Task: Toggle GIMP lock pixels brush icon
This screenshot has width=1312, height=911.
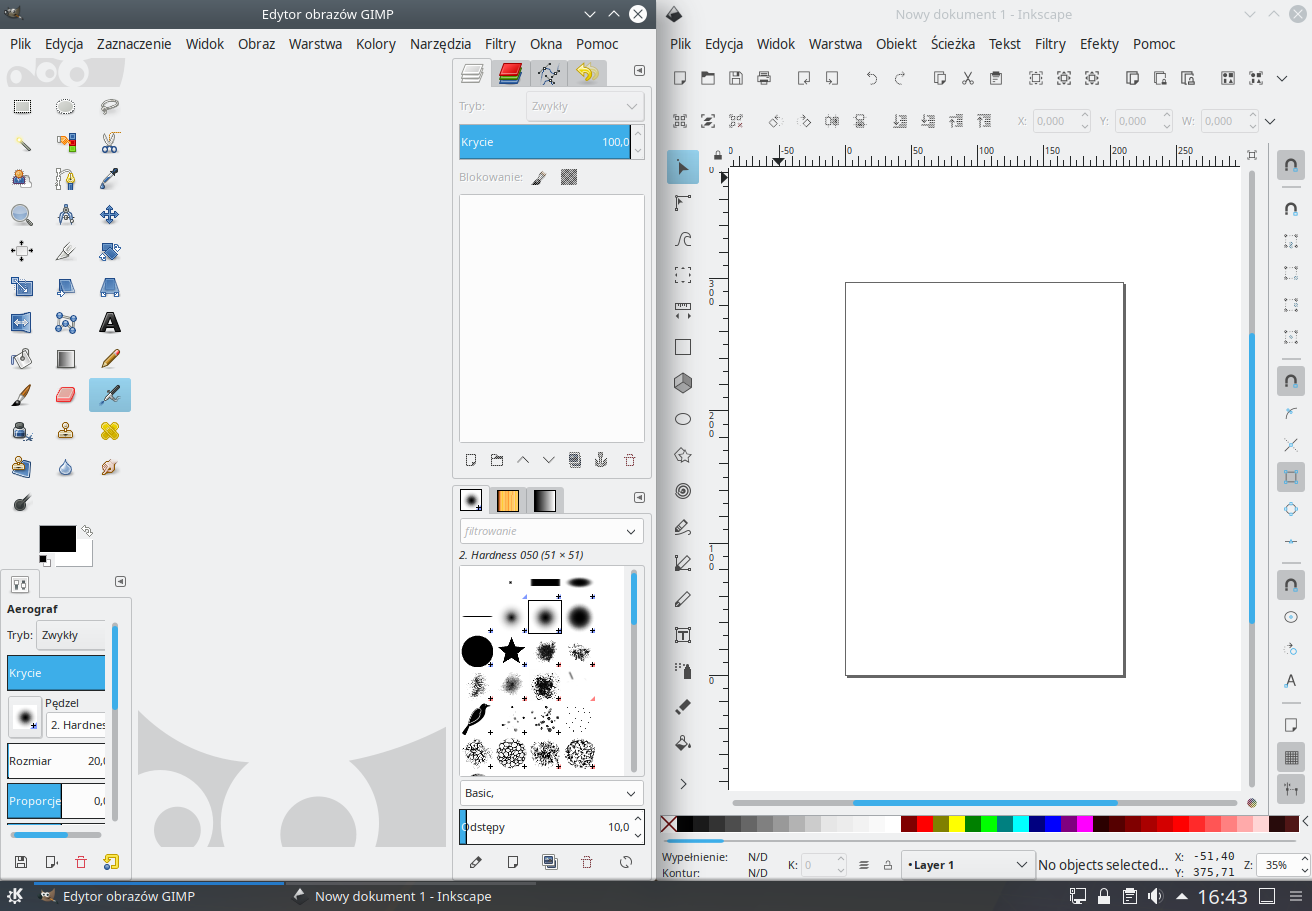Action: (x=539, y=177)
